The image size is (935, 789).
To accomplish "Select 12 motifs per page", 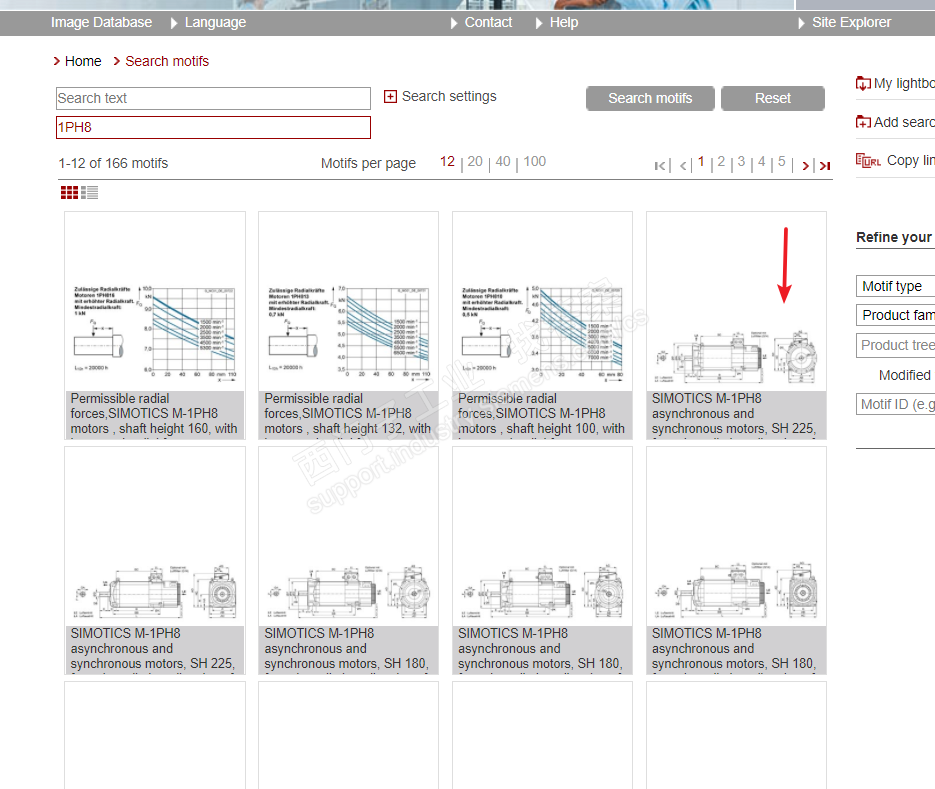I will (x=447, y=162).
